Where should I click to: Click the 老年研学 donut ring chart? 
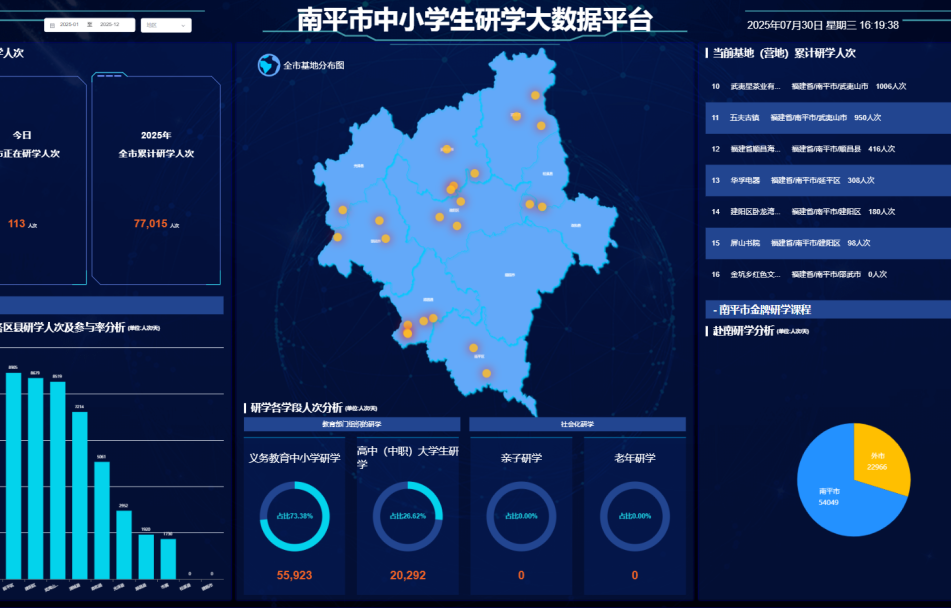pos(634,516)
